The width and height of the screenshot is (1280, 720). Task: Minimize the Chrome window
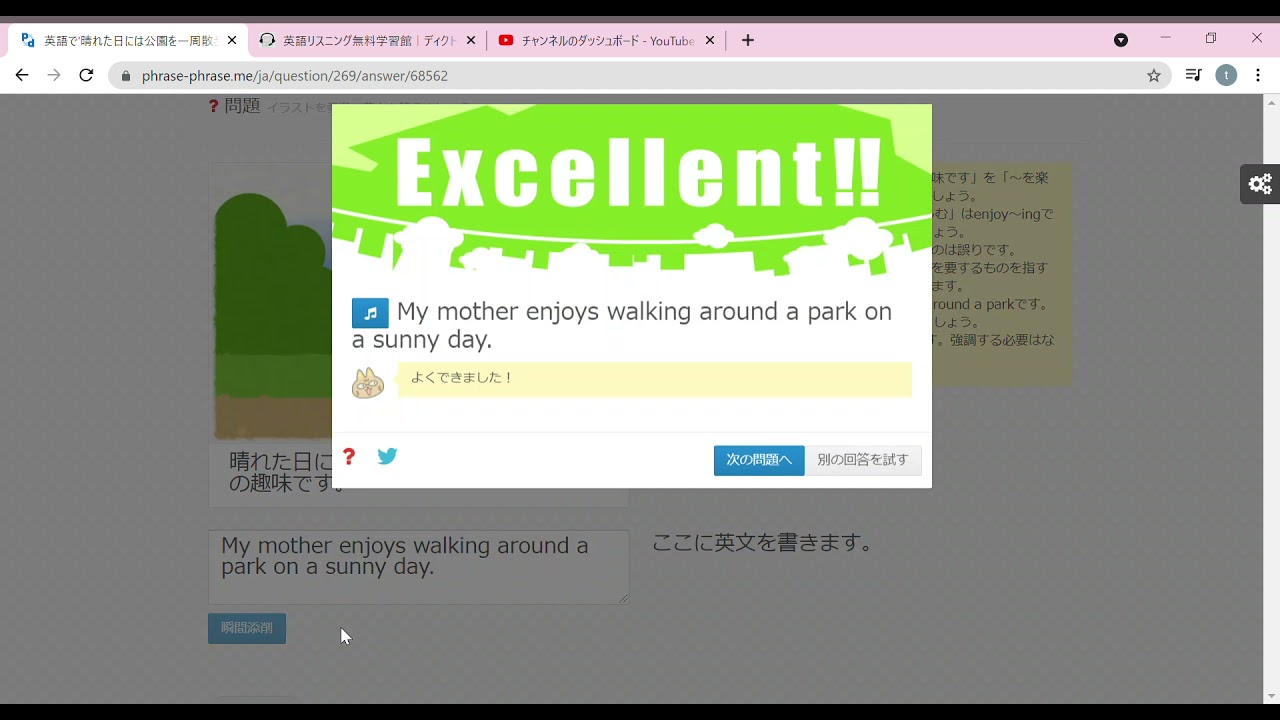[1165, 38]
